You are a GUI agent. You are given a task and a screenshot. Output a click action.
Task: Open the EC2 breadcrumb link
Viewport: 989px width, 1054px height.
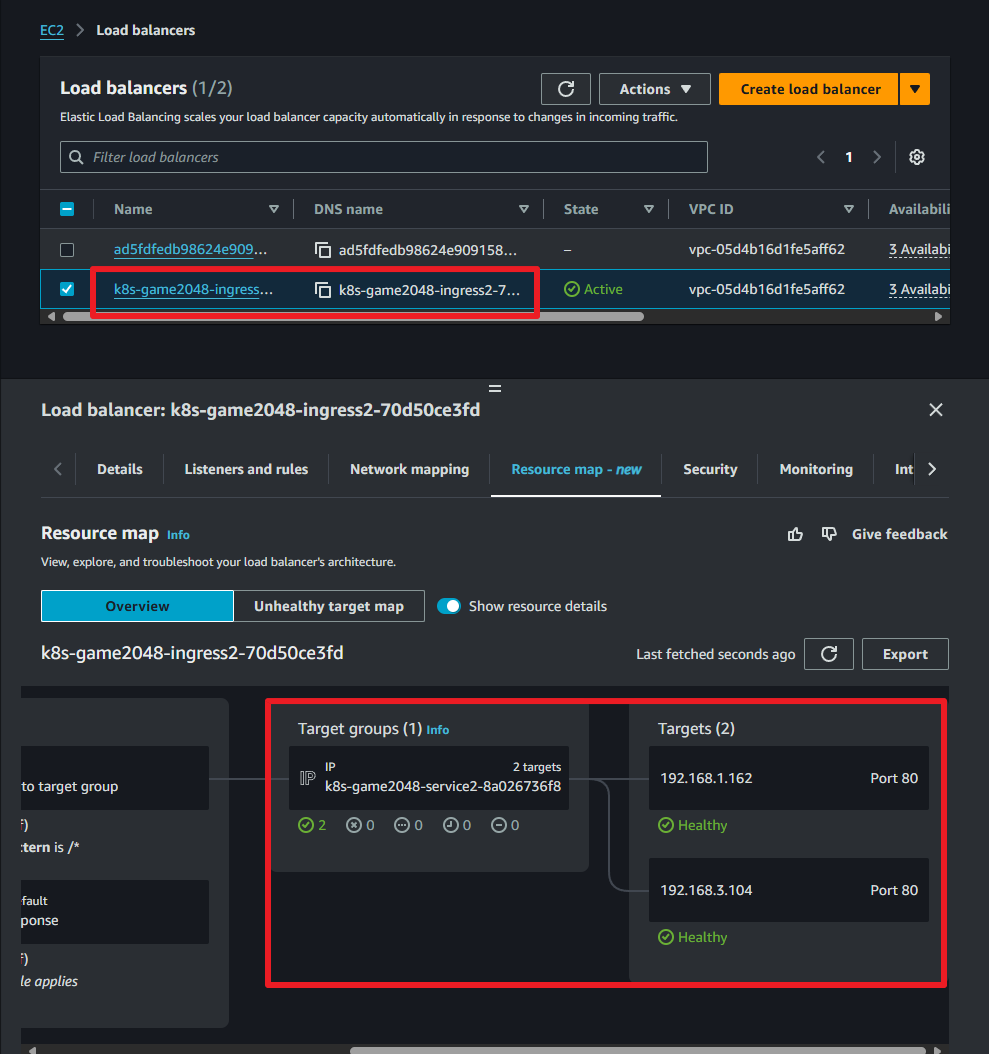click(x=52, y=30)
